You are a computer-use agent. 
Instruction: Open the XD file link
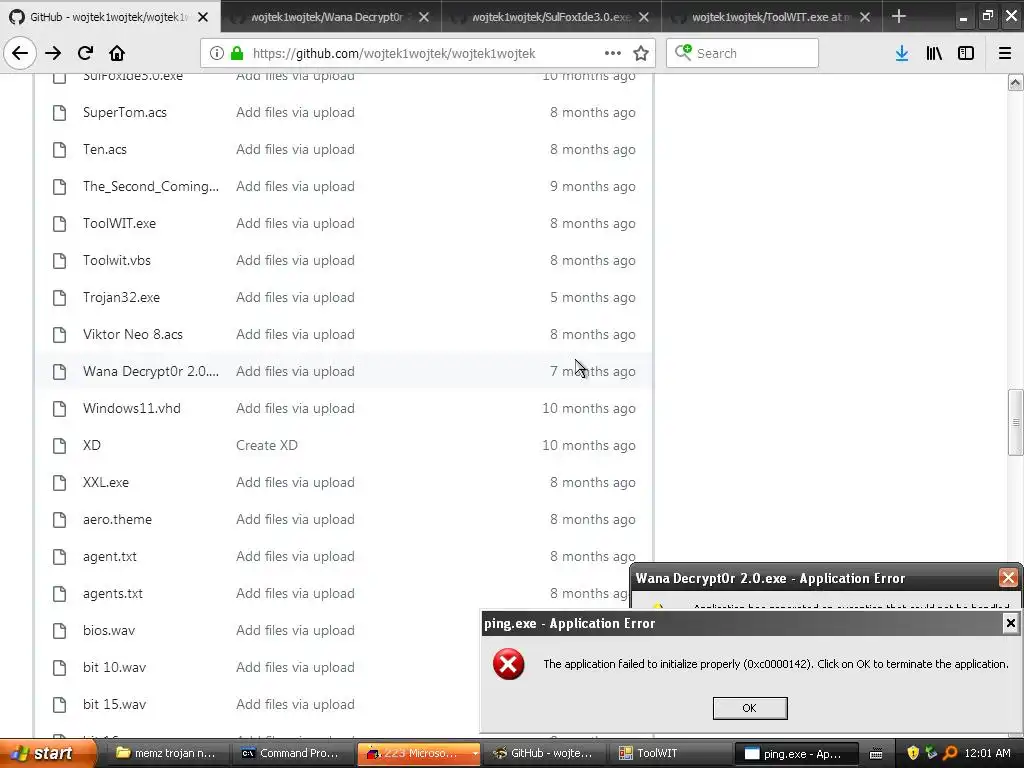[91, 445]
